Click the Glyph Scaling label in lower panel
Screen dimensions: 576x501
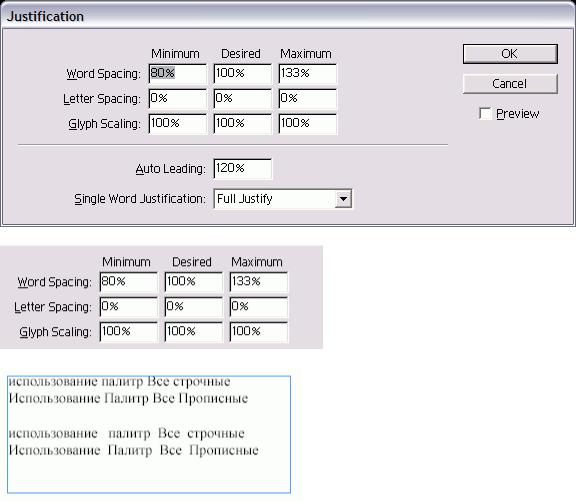[x=55, y=332]
